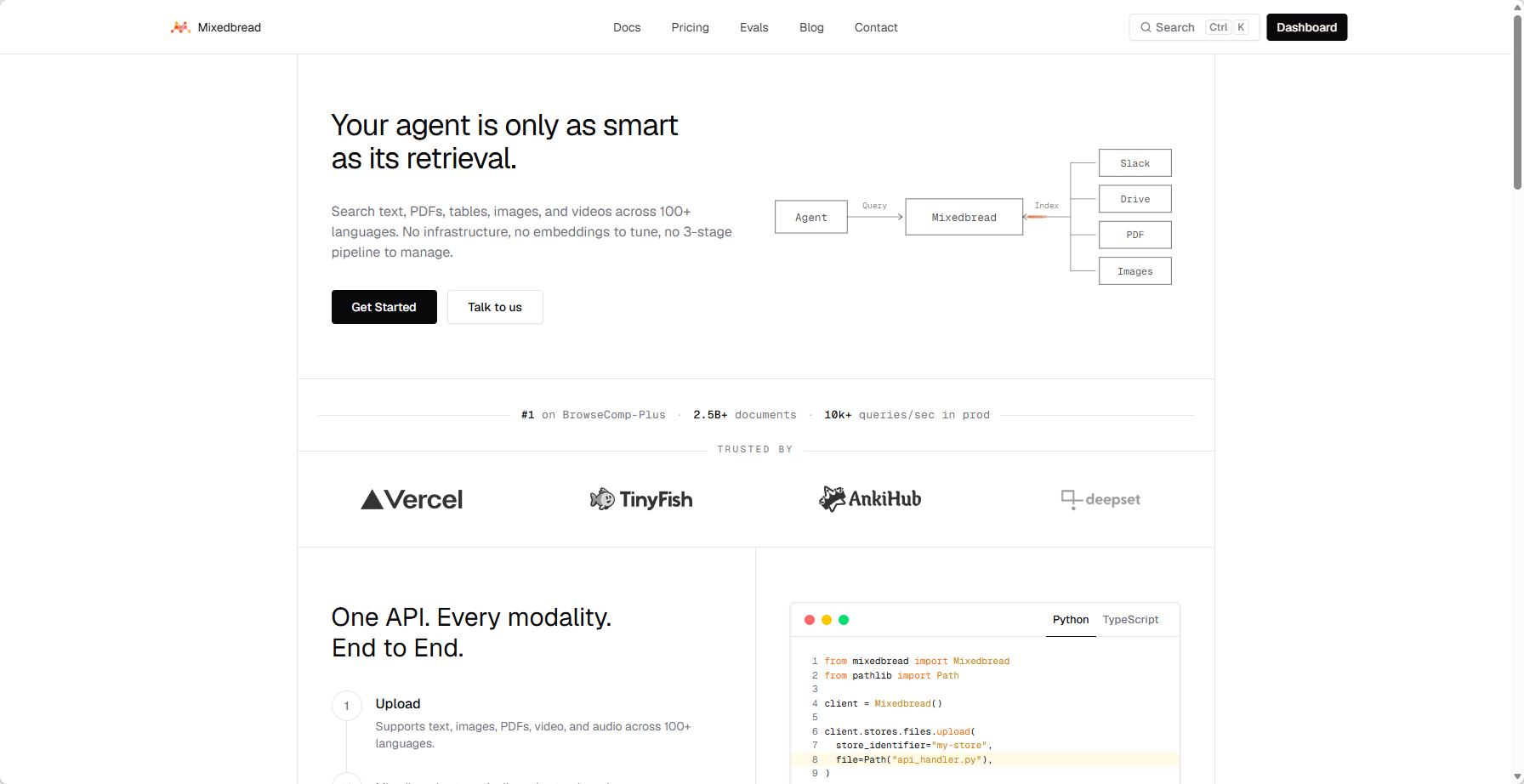Switch to the TypeScript code tab
Viewport: 1524px width, 784px height.
coord(1130,620)
